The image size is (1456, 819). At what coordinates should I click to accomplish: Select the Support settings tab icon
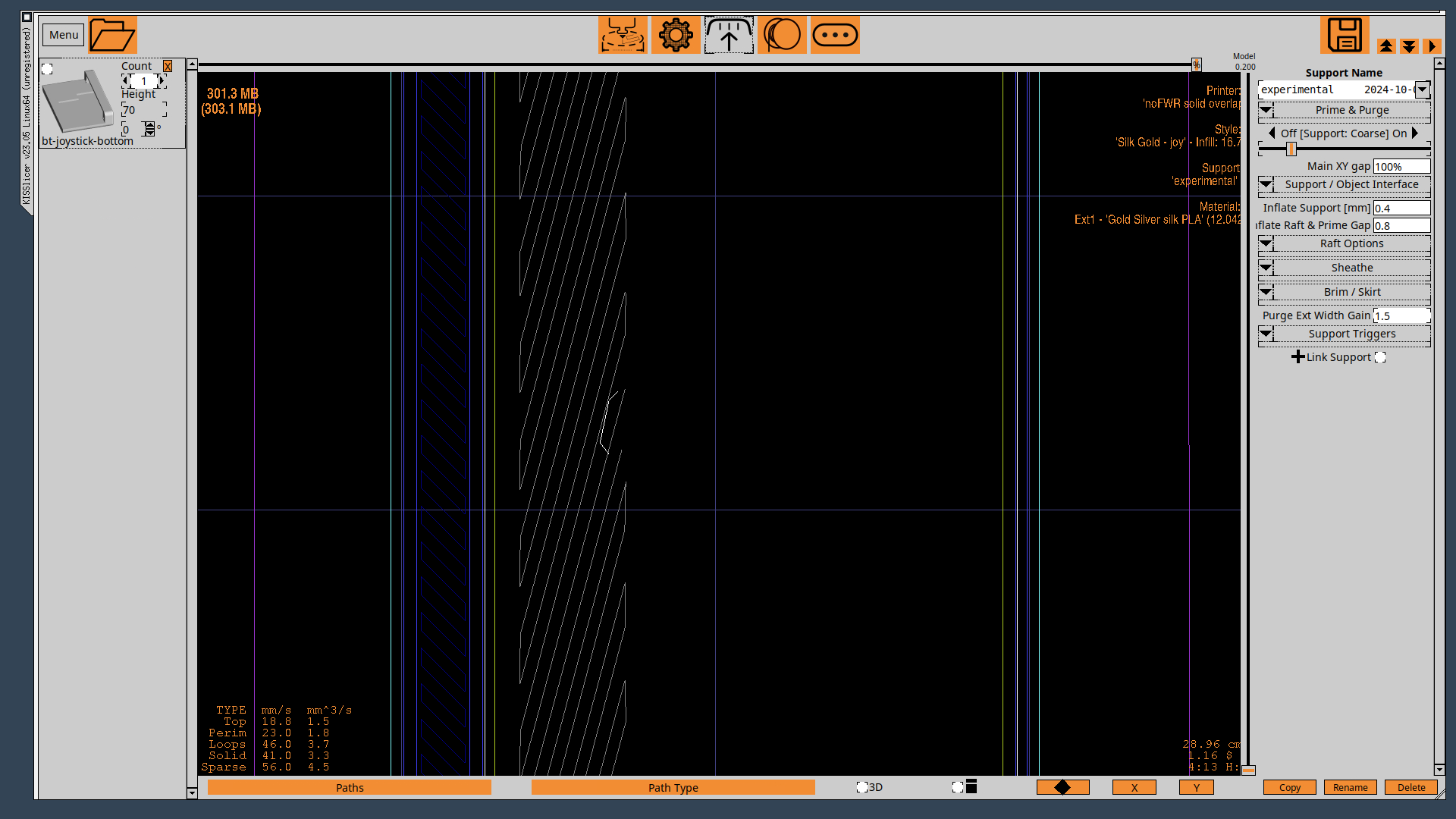(729, 35)
